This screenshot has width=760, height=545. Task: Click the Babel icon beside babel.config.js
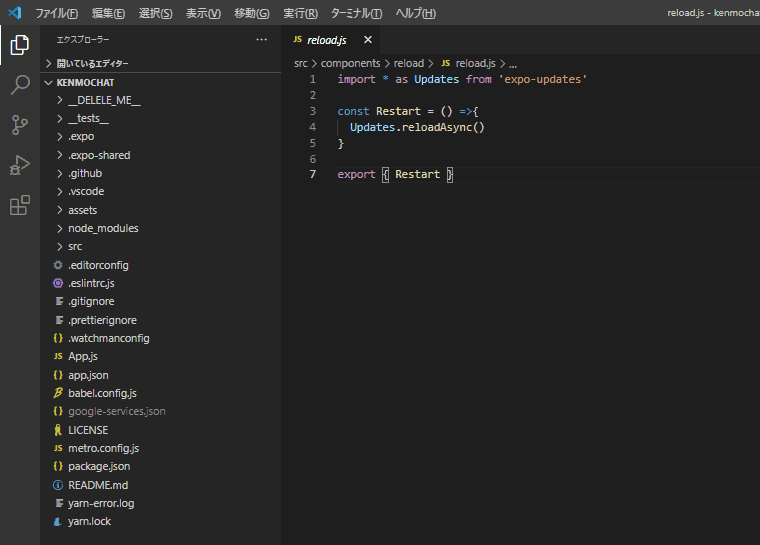point(58,393)
